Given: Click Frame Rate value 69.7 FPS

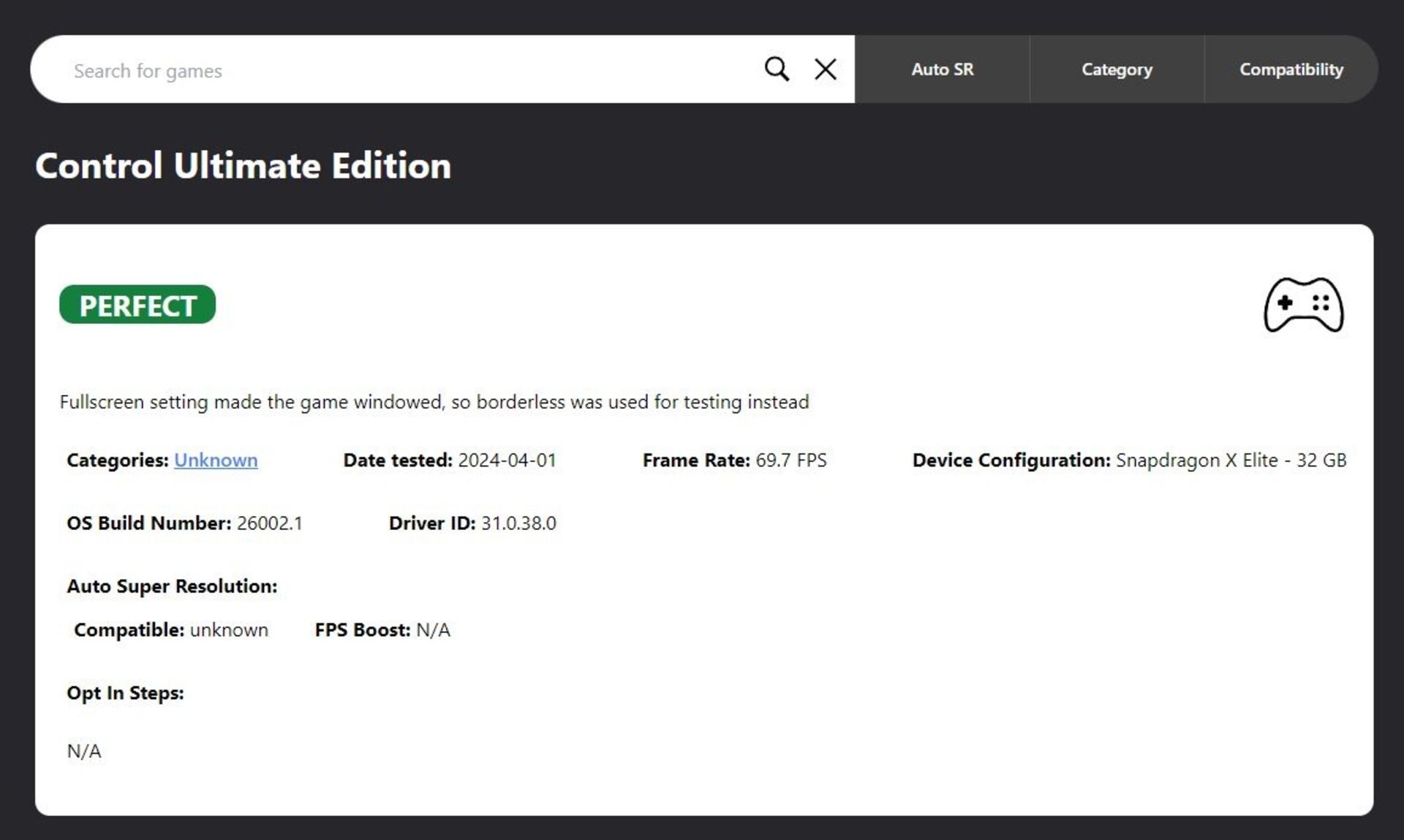Looking at the screenshot, I should (791, 461).
